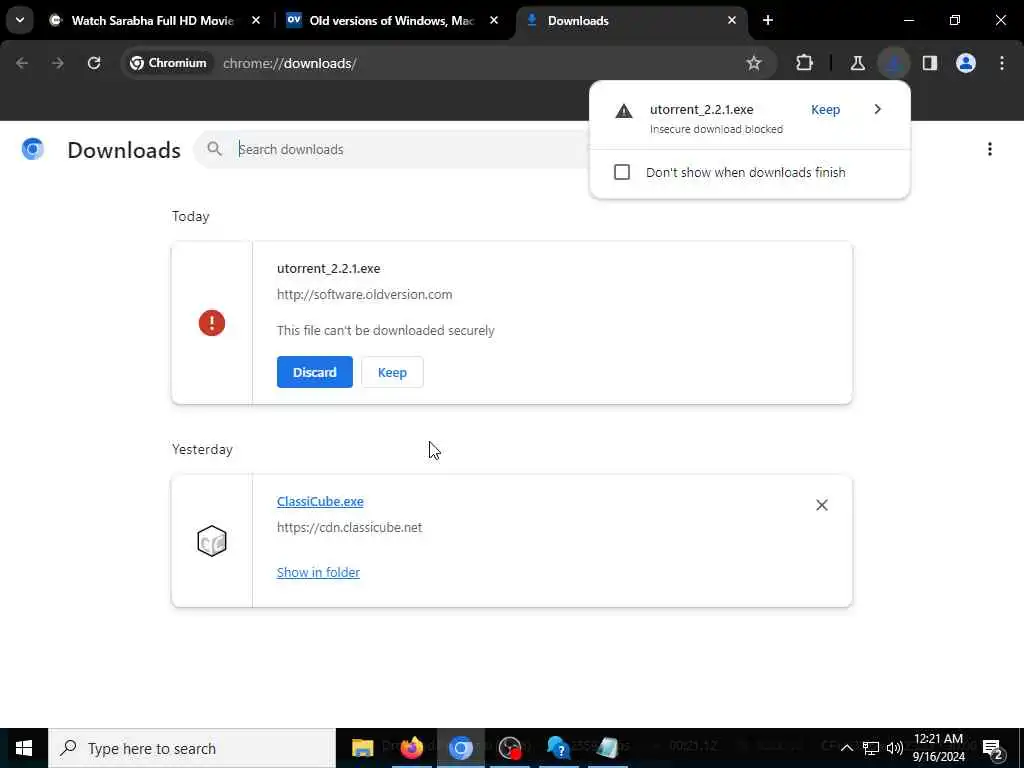Open the ClassiCube.exe download link
The width and height of the screenshot is (1024, 768).
tap(320, 502)
